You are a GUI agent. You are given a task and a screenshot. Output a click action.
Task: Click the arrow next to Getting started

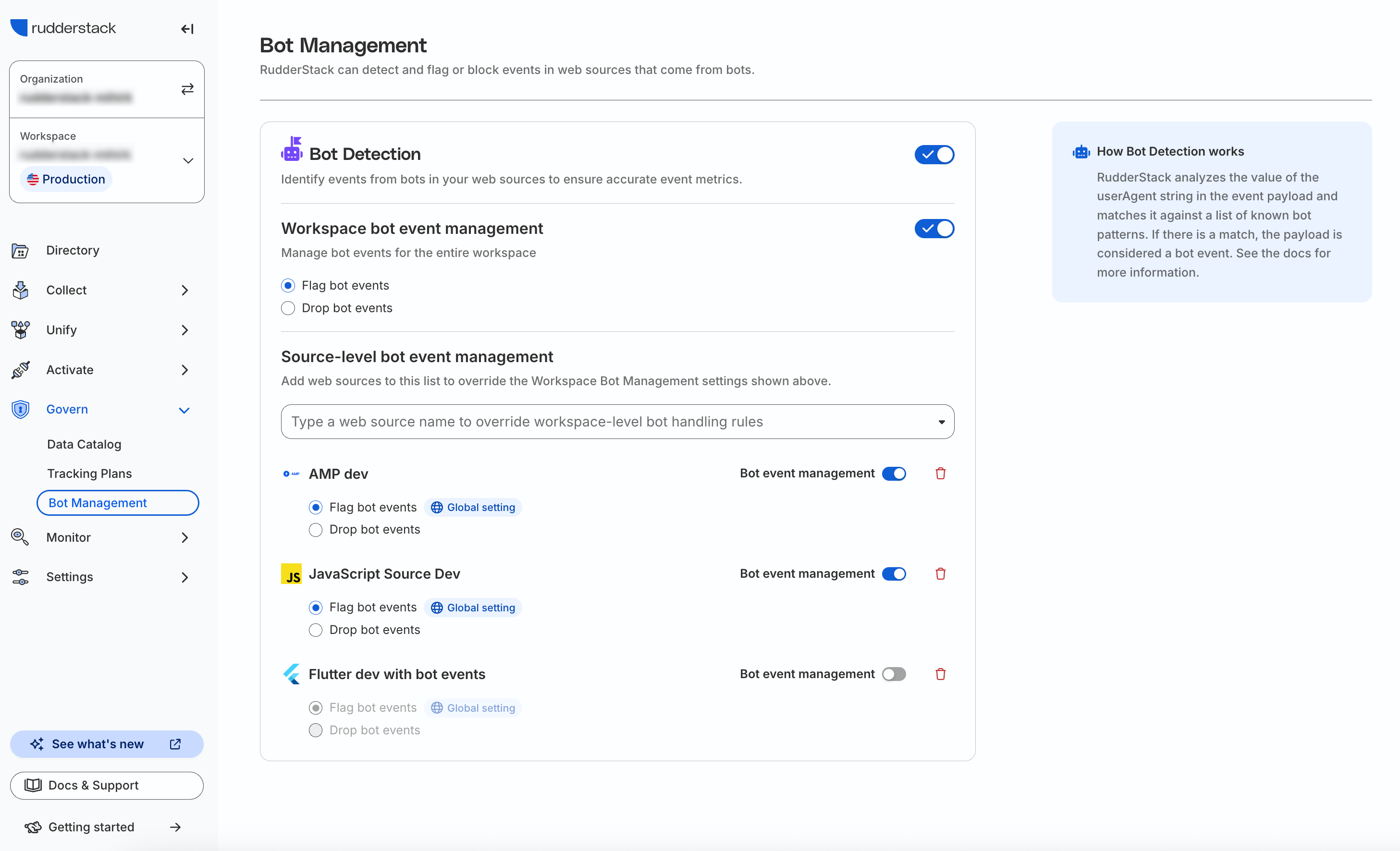(175, 827)
